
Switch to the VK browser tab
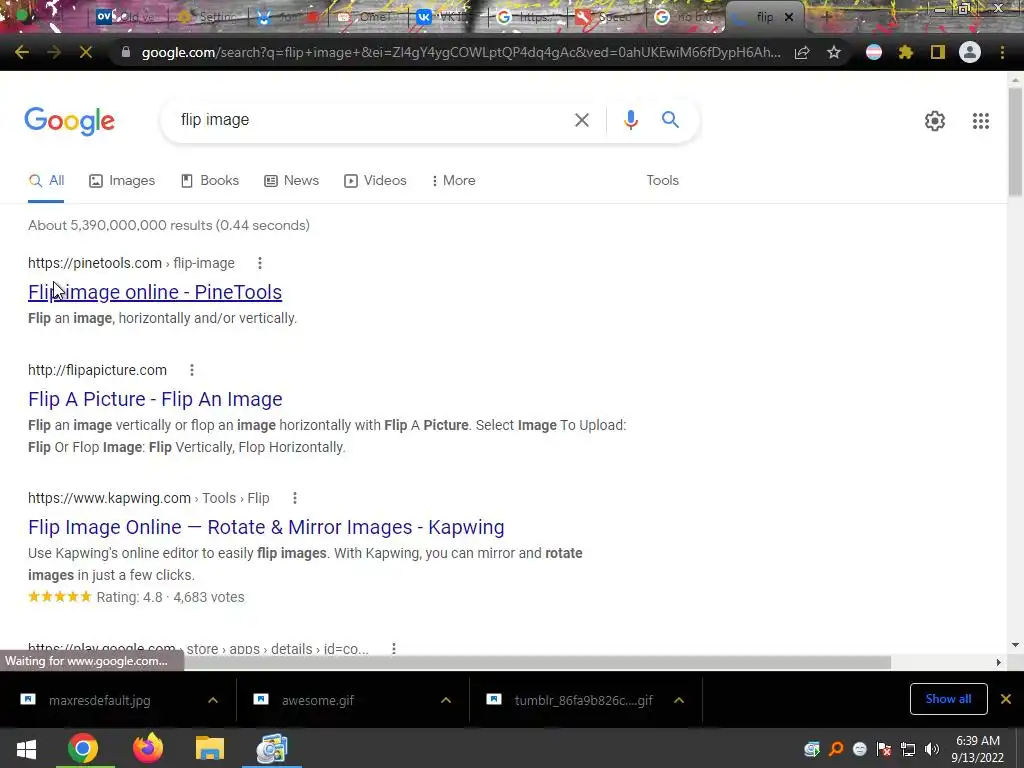[444, 17]
